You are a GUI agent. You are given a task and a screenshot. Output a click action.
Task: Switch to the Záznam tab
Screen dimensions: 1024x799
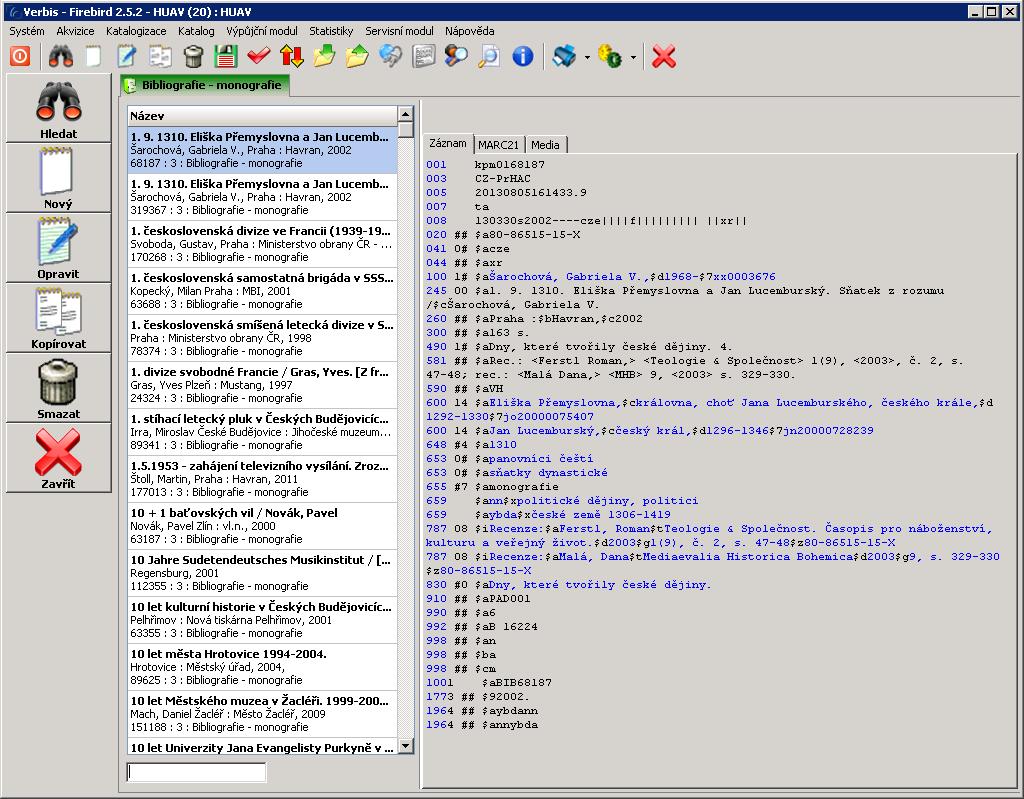click(448, 143)
